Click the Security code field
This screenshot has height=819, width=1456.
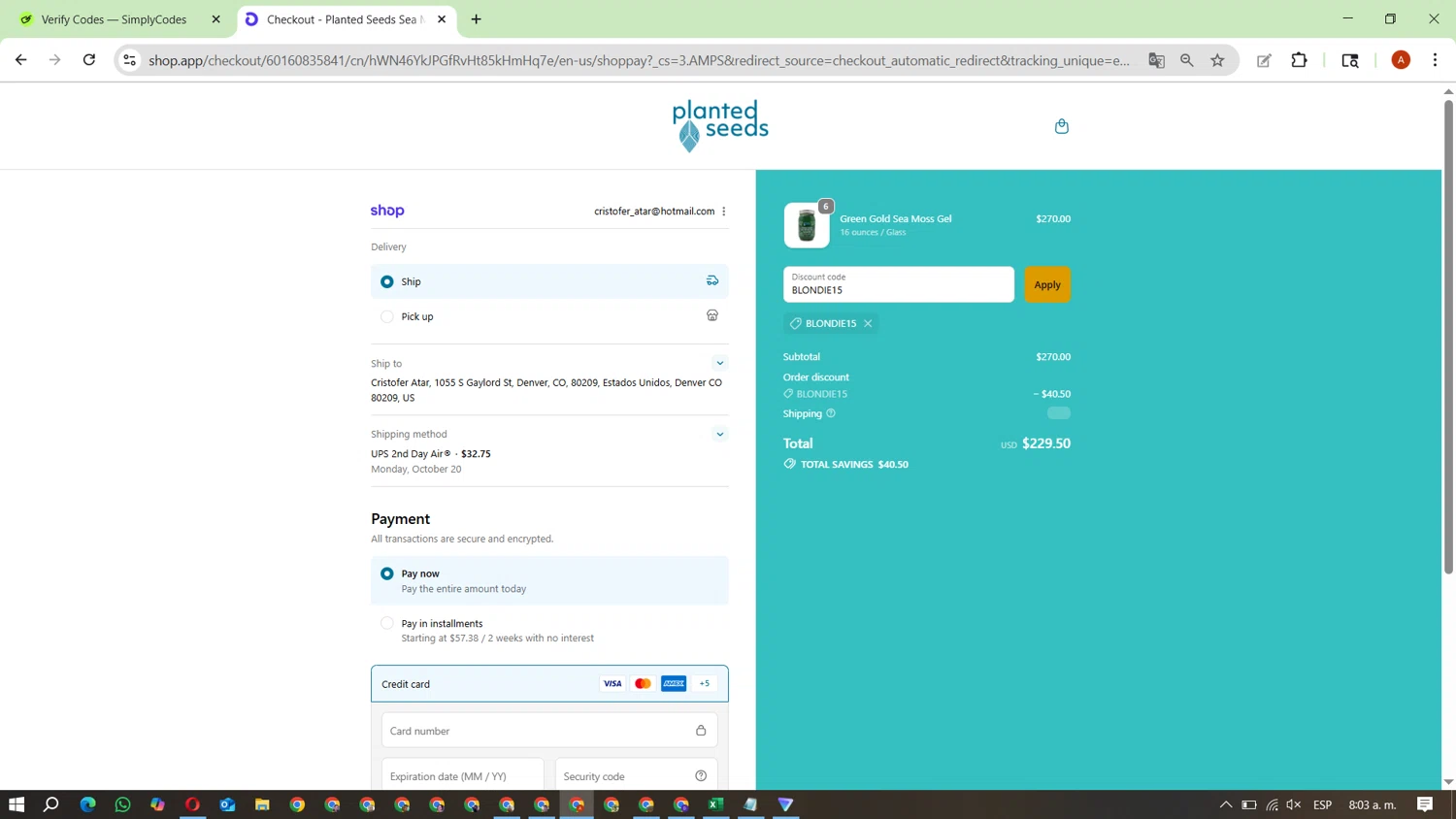point(636,775)
